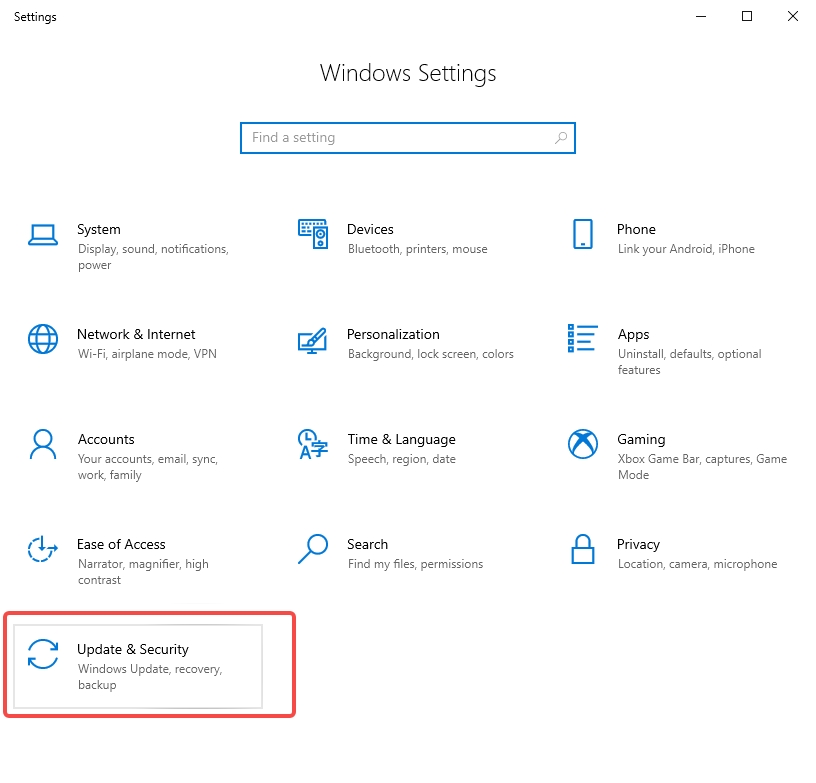Click the Devices keyboard and speaker icon
Image resolution: width=816 pixels, height=783 pixels.
[x=313, y=234]
